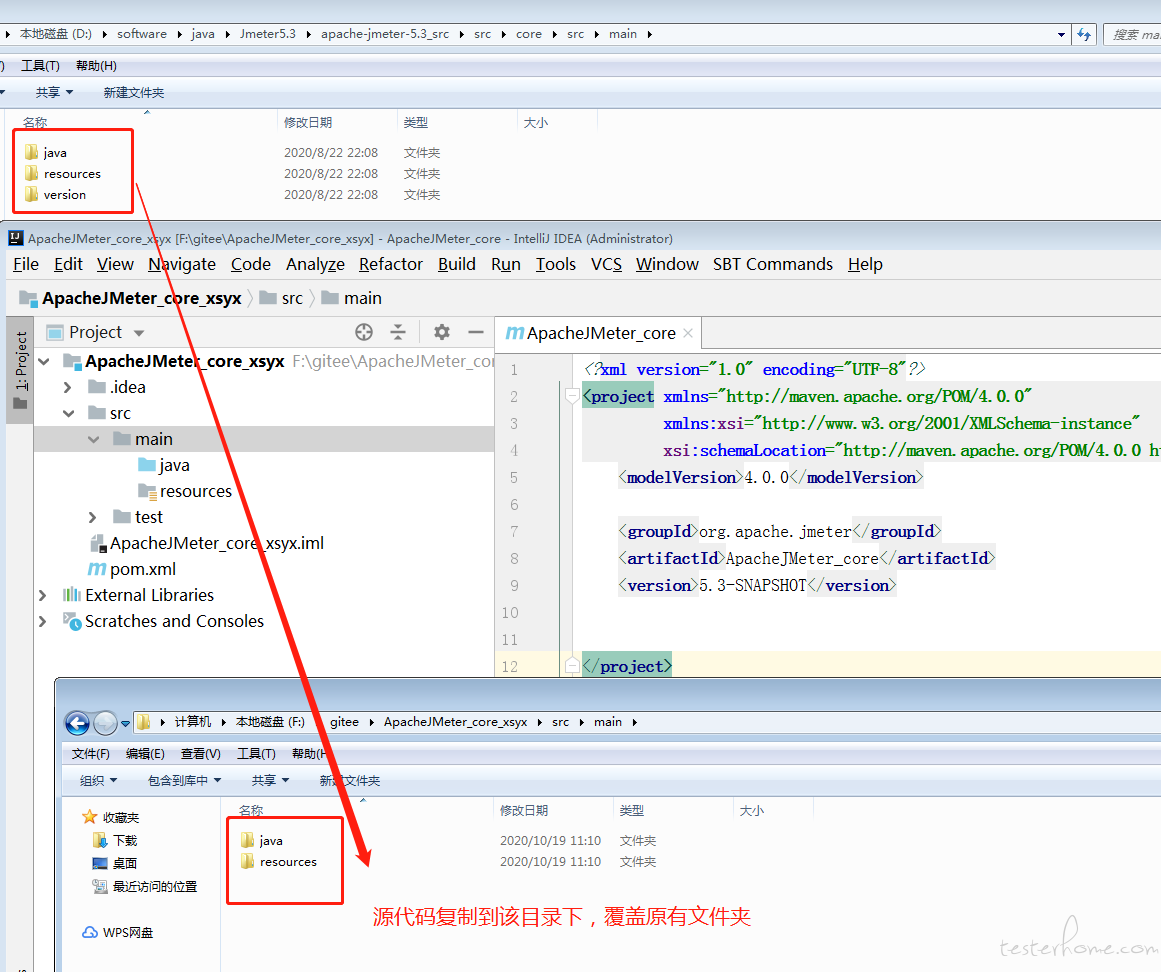
Task: Click the IntelliJ IDEA title bar logo
Action: 16,238
